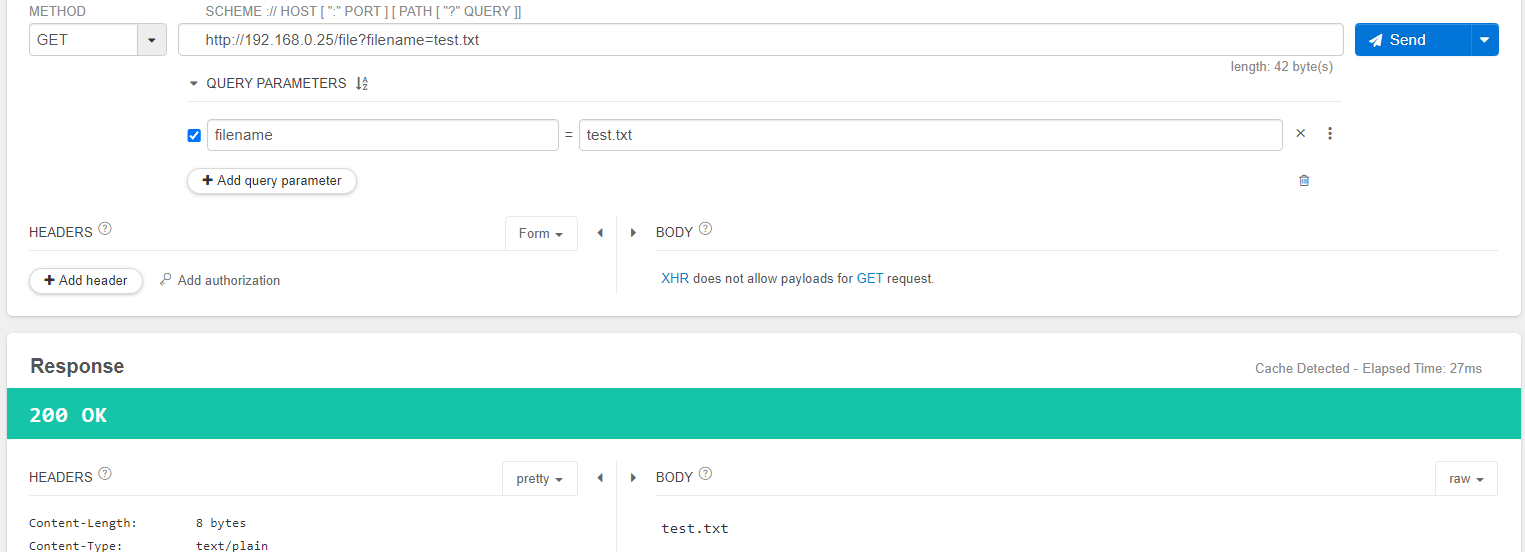Open the three-dot menu for filename parameter
Screen dimensions: 1525x552
click(x=1330, y=133)
